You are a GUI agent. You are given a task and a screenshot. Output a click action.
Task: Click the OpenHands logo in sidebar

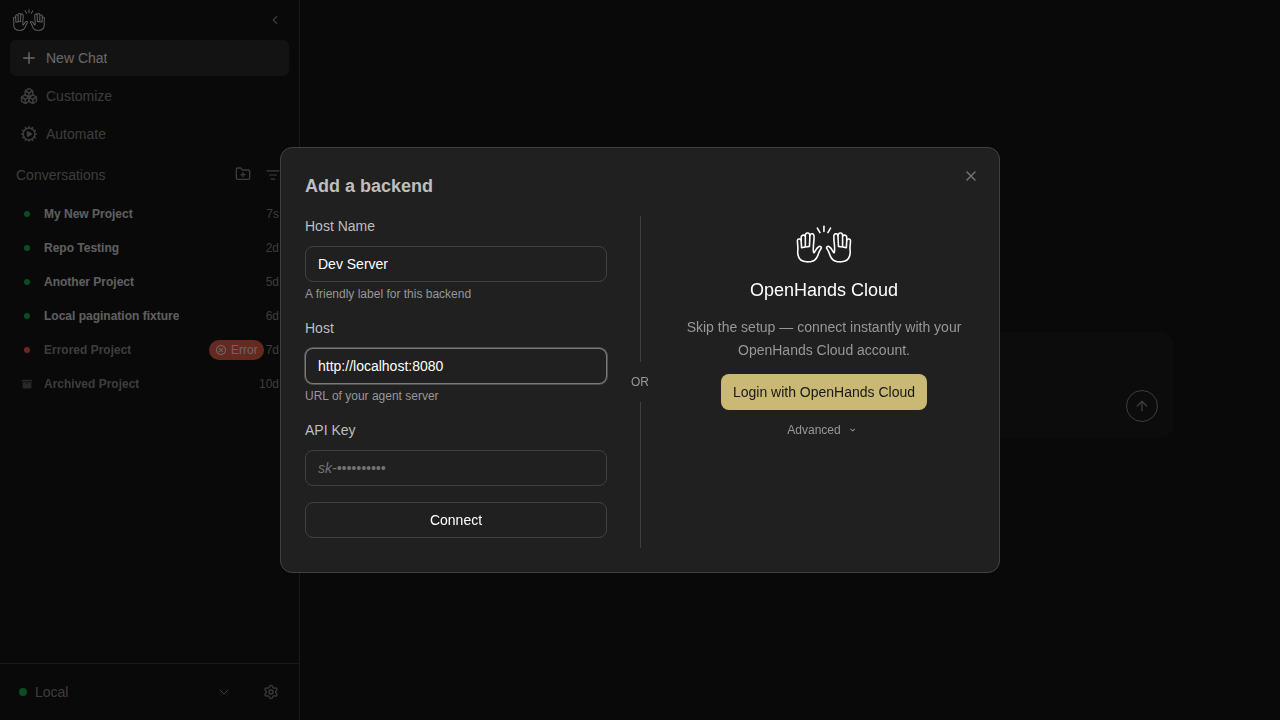29,20
